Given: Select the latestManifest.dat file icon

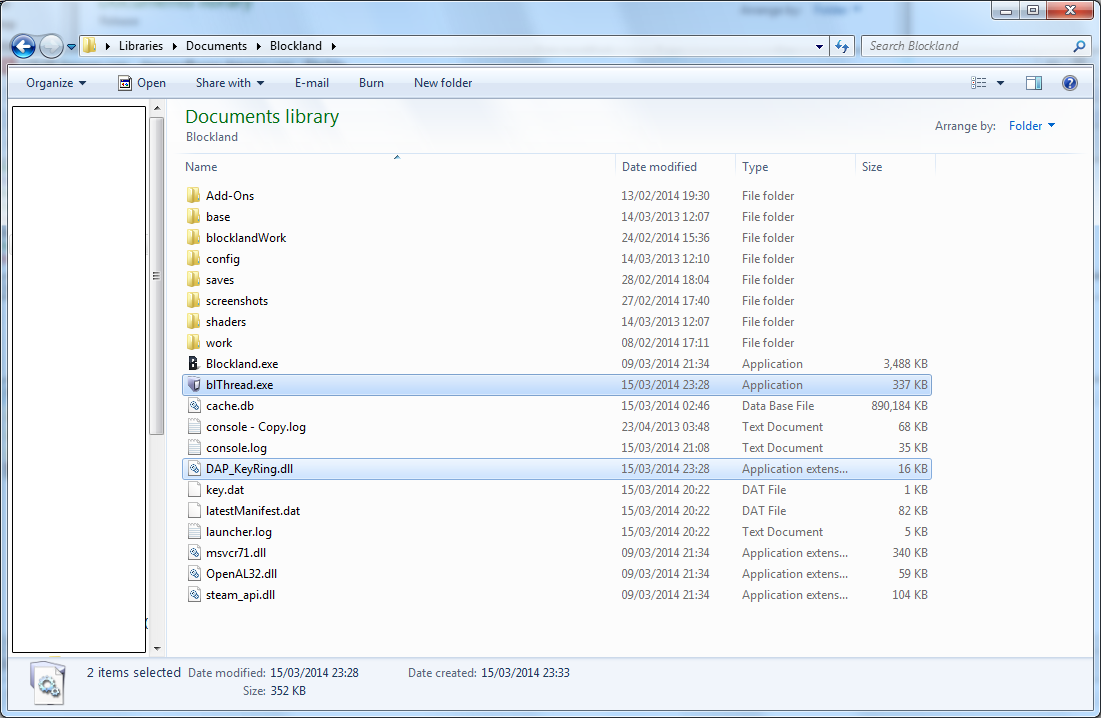Looking at the screenshot, I should [194, 511].
